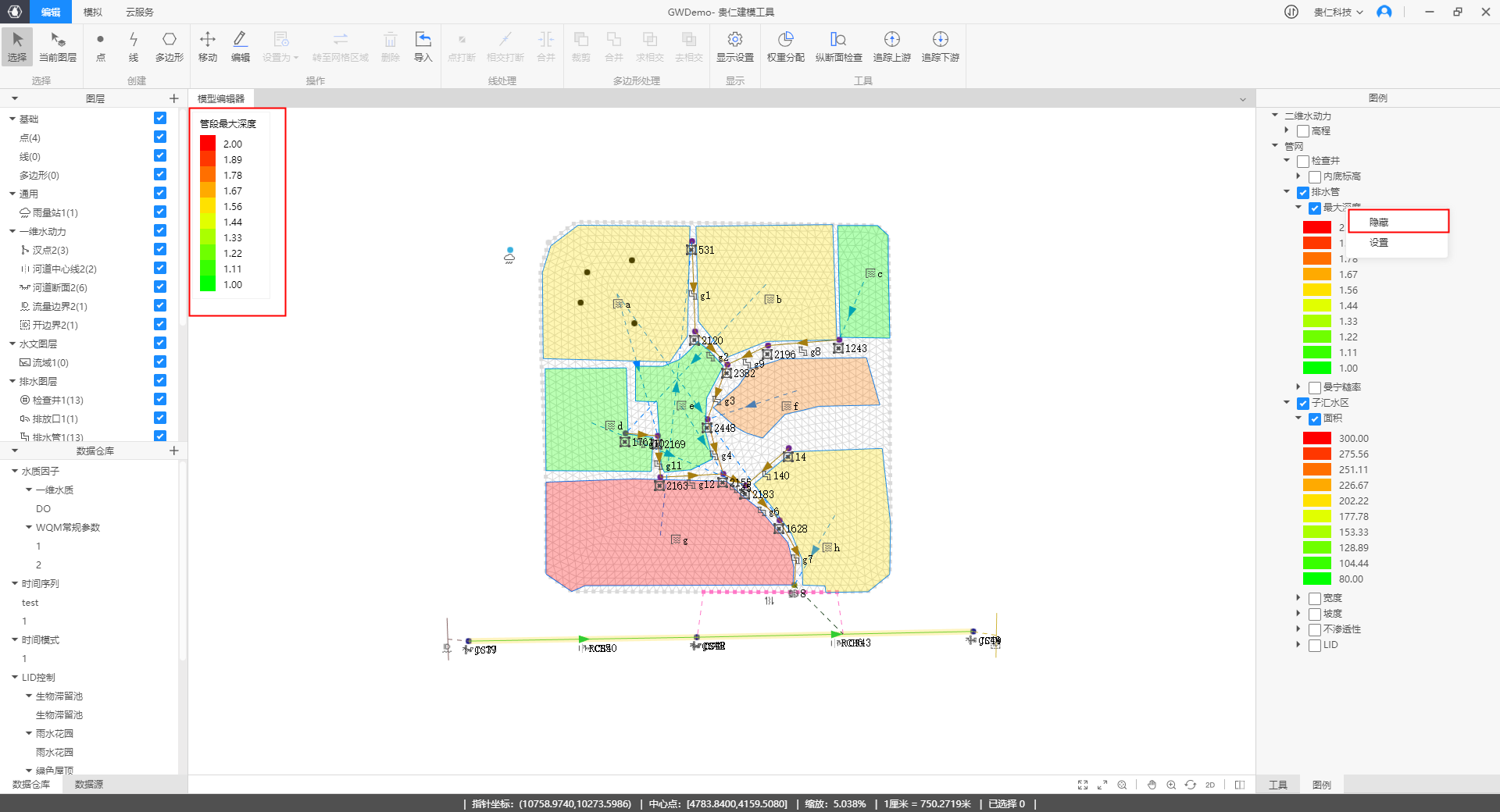1500x812 pixels.
Task: Choose the 线 (line) creation tool
Action: pos(134,47)
